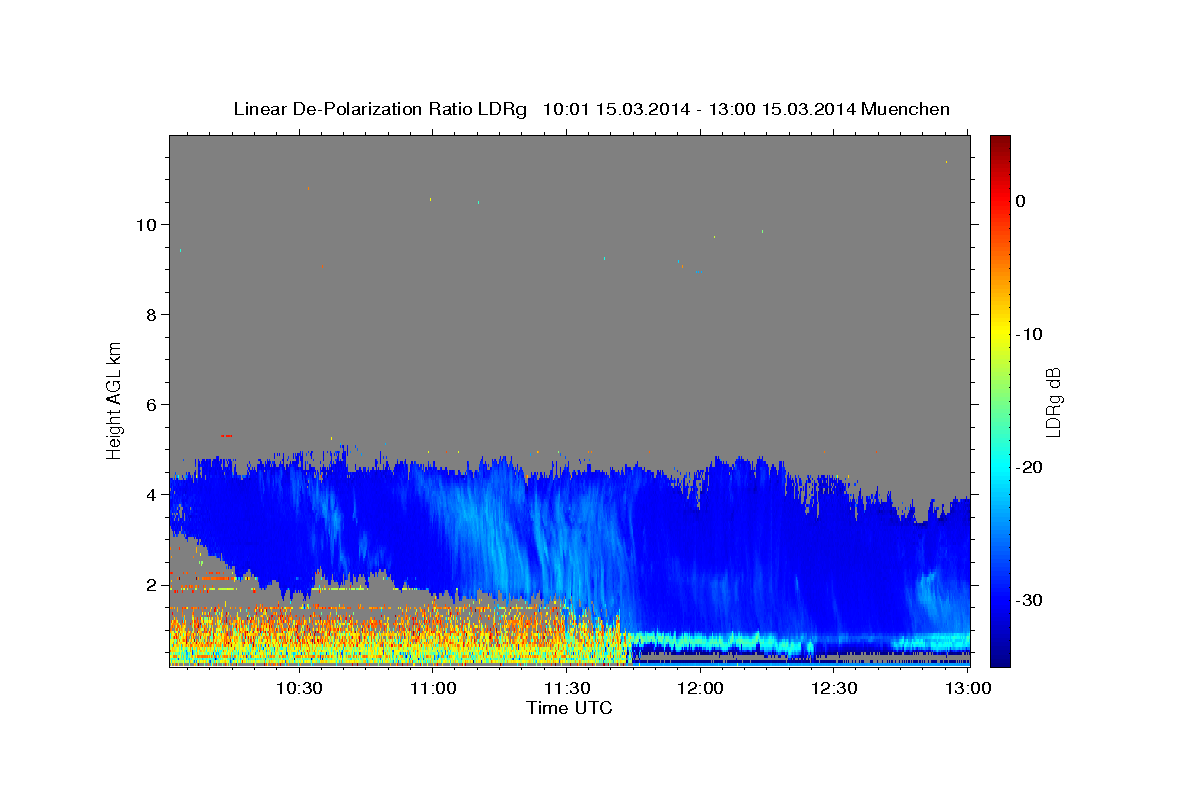Click the end time '13:00 15.03.2014' in title
This screenshot has height=800, width=1200.
click(782, 109)
